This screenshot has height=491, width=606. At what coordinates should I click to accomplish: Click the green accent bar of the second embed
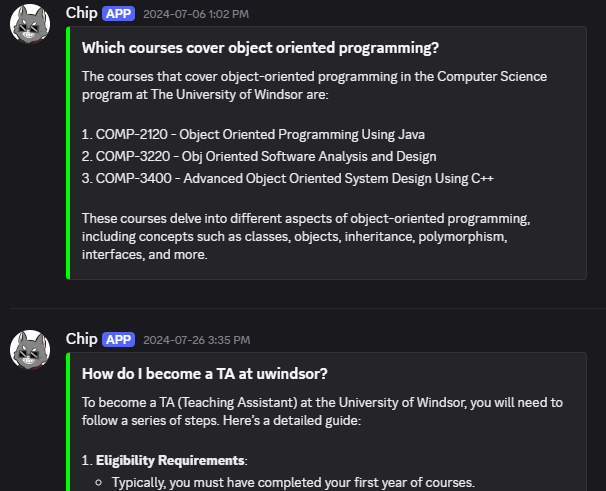tap(68, 421)
